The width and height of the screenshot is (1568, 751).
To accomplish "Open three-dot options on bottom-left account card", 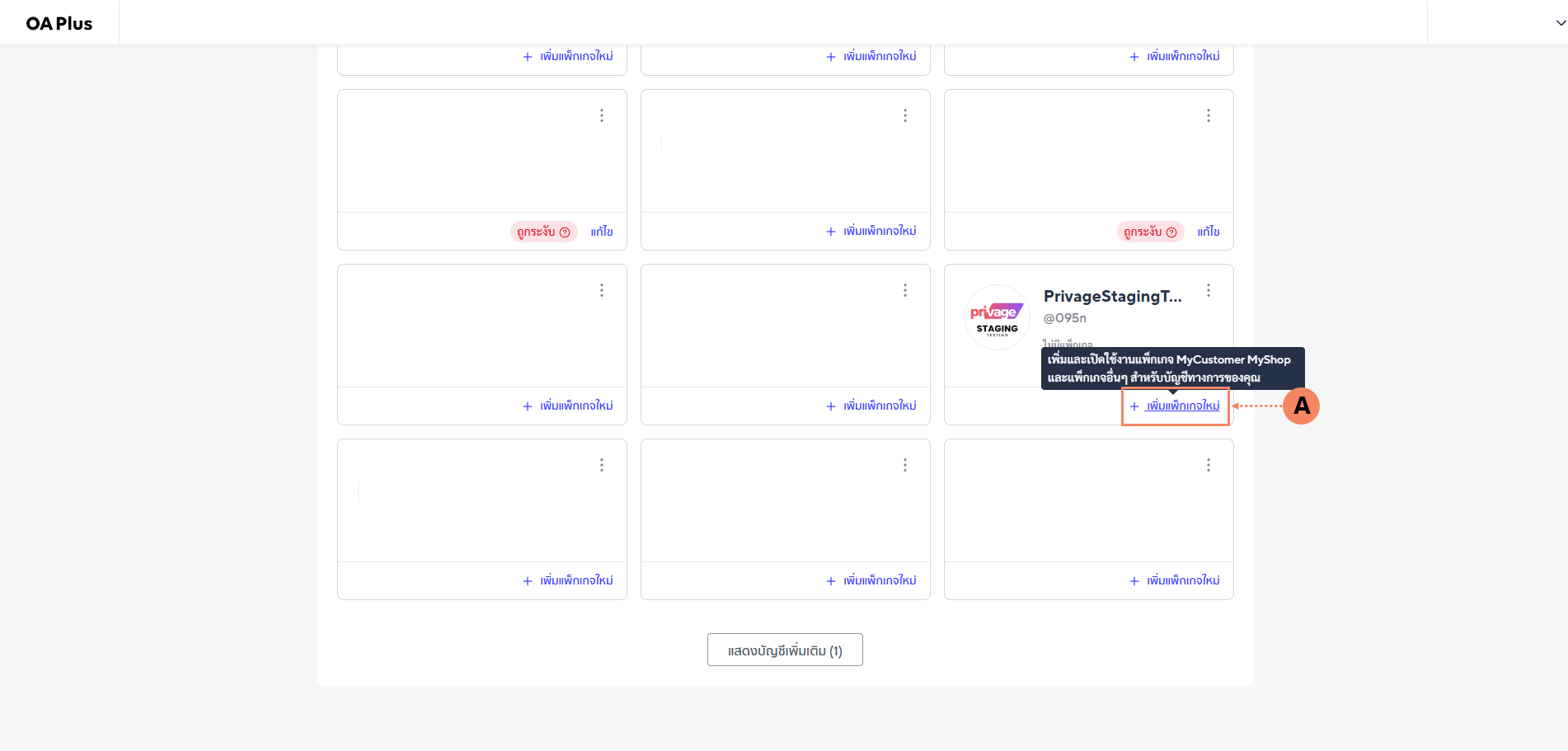I will tap(601, 465).
